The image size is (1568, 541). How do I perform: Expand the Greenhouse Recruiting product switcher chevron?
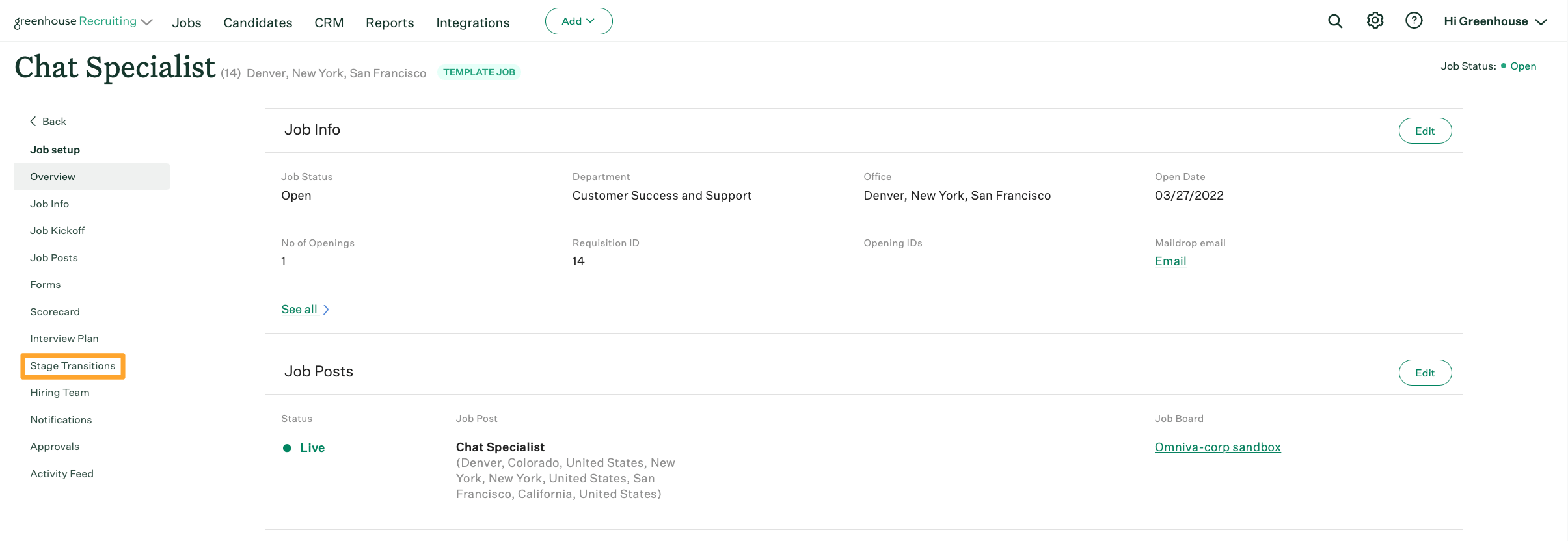coord(148,22)
